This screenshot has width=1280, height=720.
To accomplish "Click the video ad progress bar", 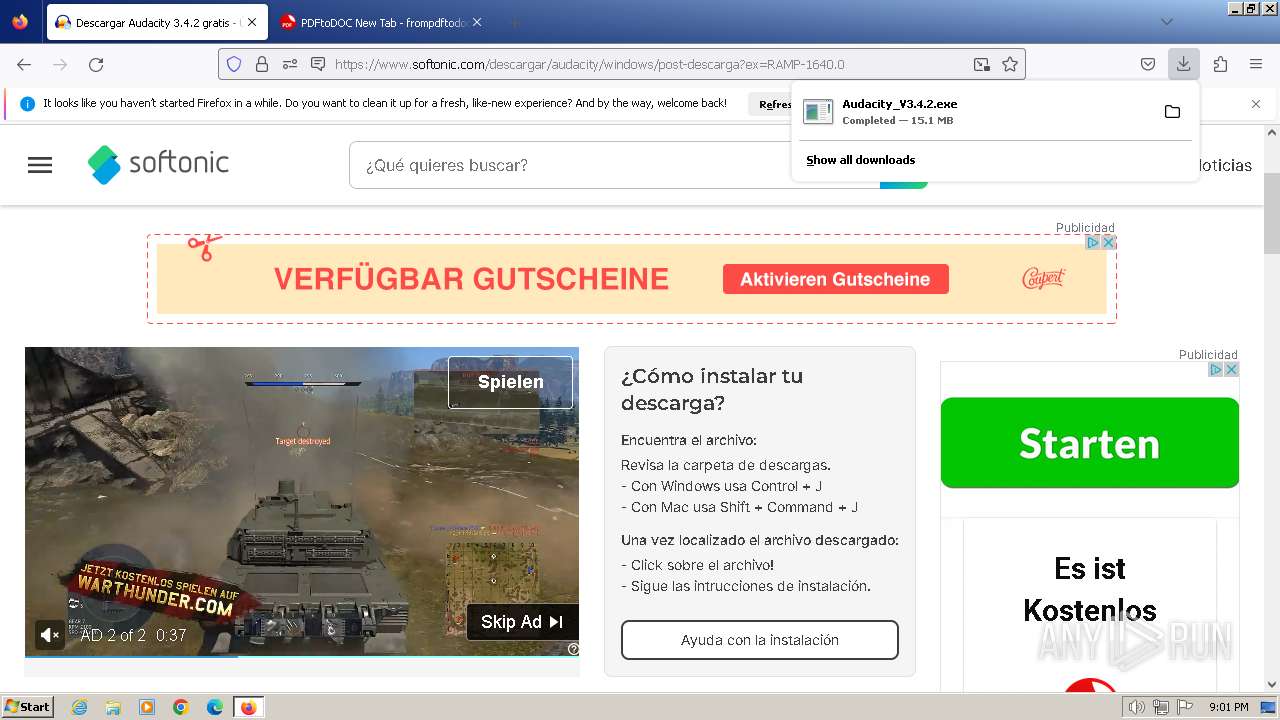I will pyautogui.click(x=302, y=656).
